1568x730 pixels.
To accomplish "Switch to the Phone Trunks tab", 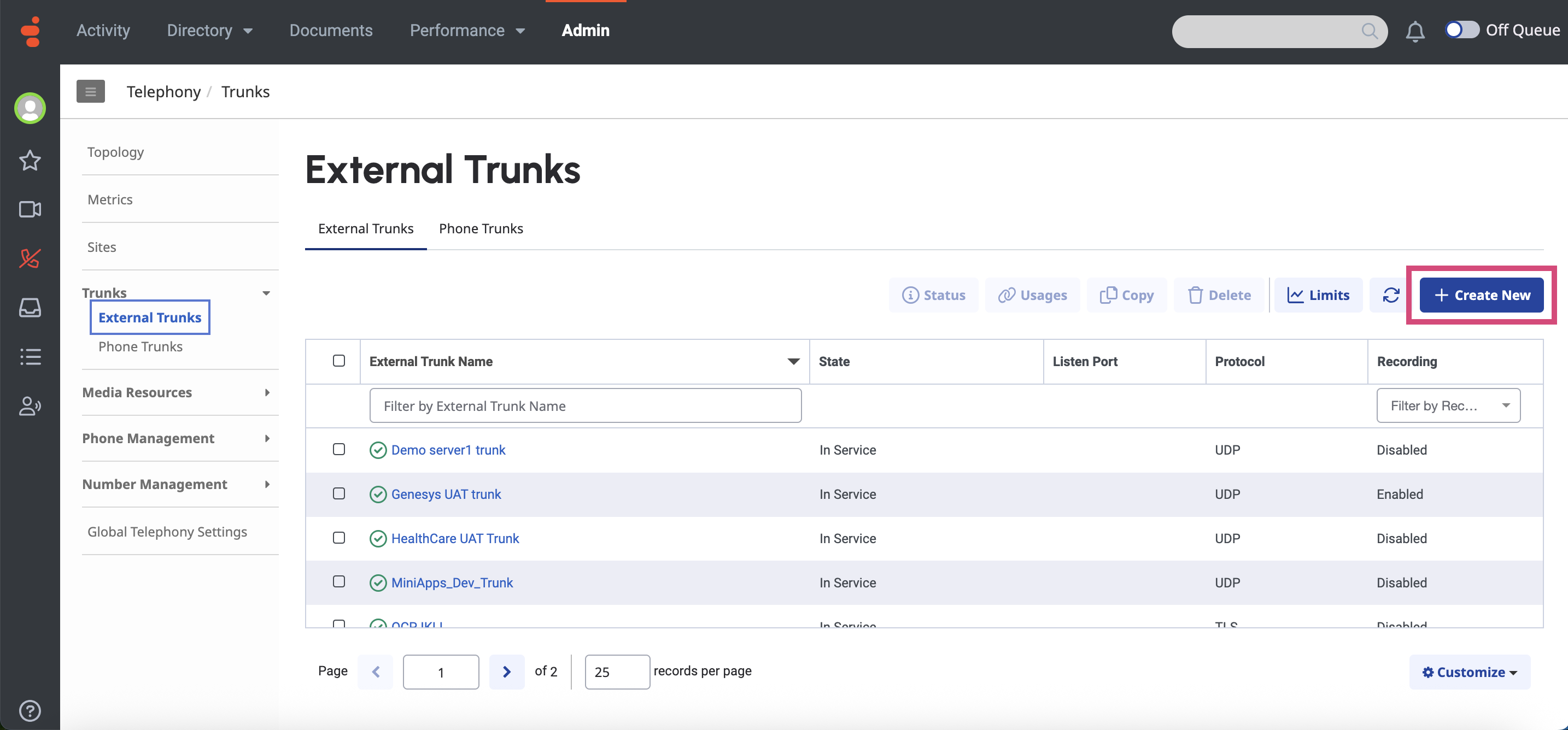I will (x=481, y=229).
